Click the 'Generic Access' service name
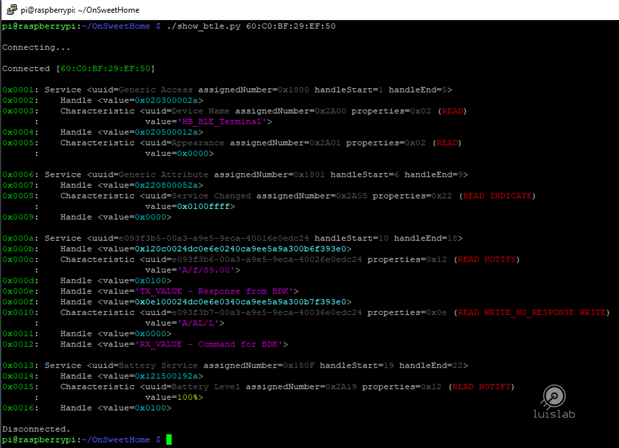619x448 pixels. tap(156, 90)
